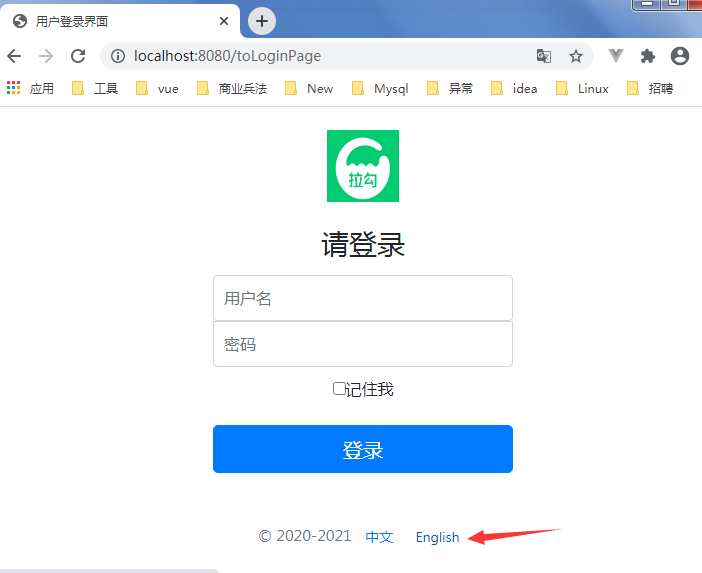Open the Mysql bookmark folder
The image size is (702, 573).
tap(380, 88)
